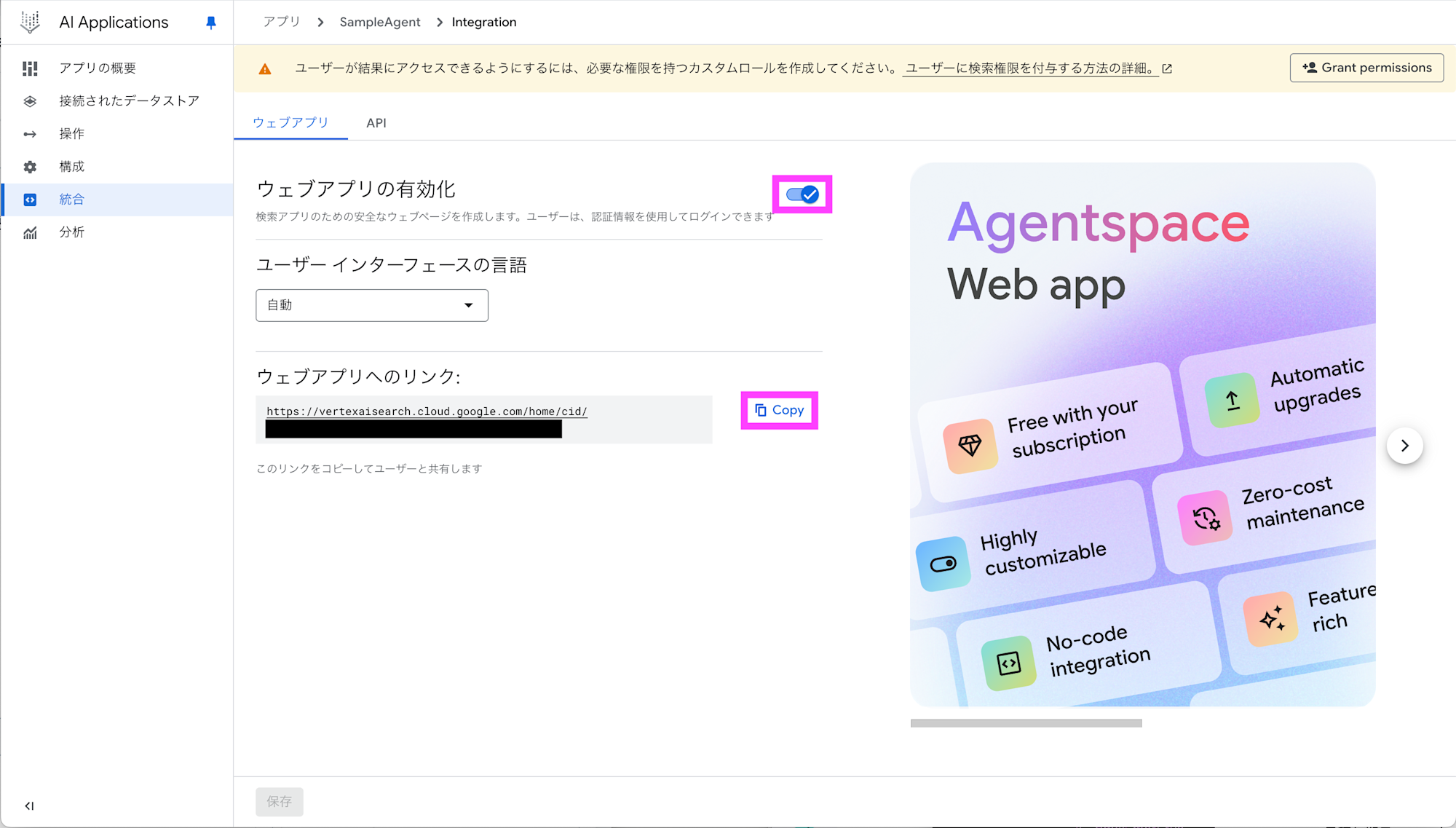Click the carousel horizontal scrollbar
The image size is (1456, 828).
click(x=1026, y=723)
